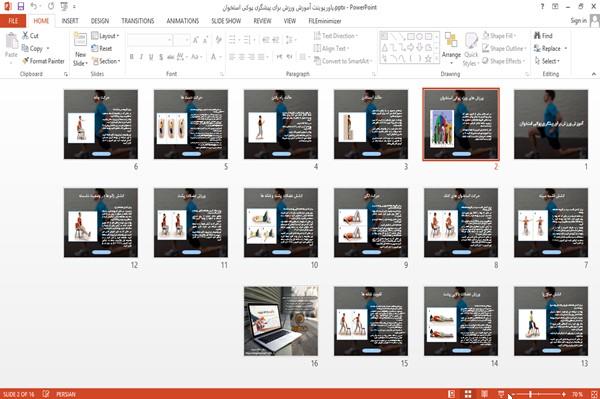
Task: Open the Select dropdown in Editing
Action: [547, 61]
